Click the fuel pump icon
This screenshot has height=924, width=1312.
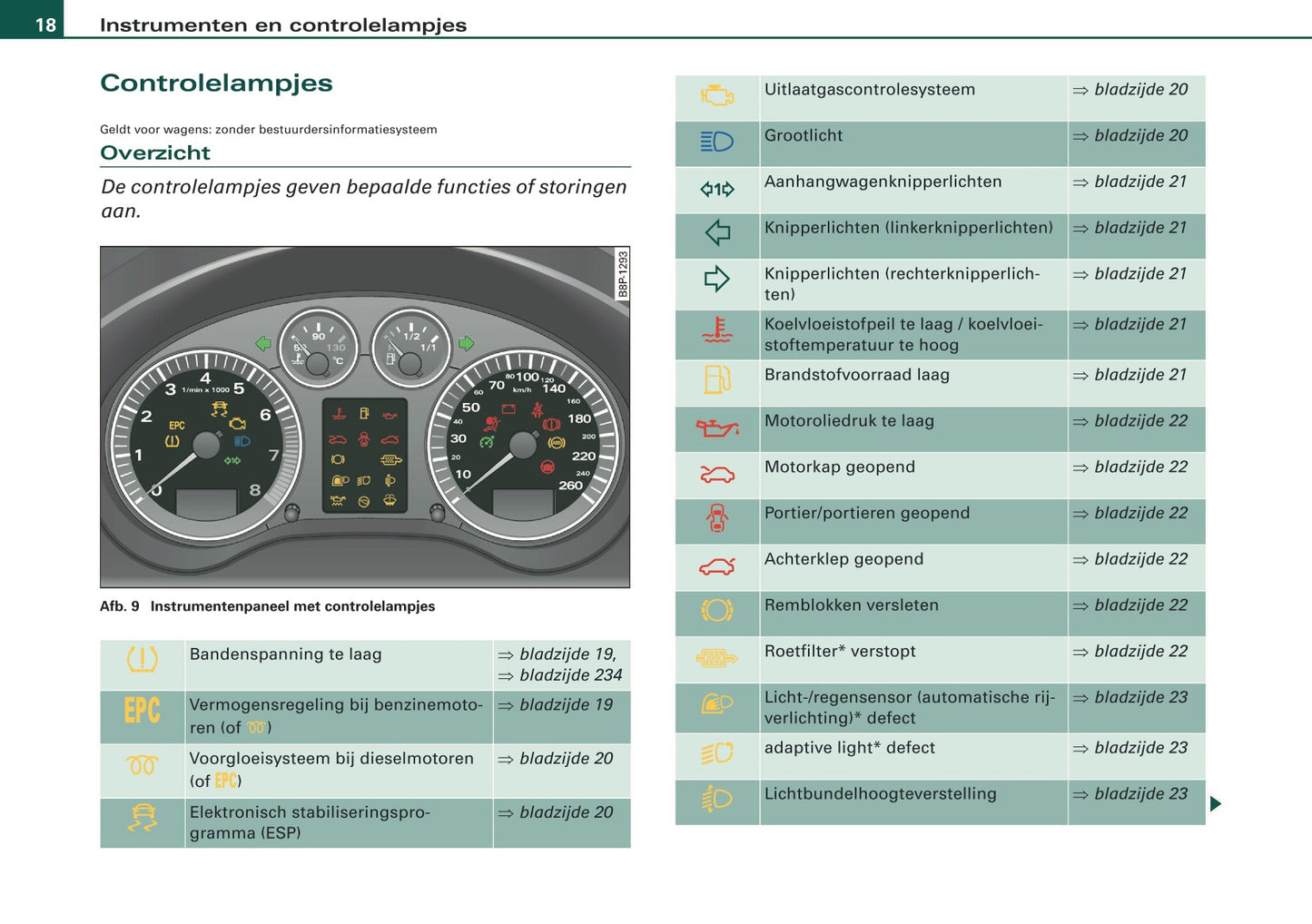click(716, 379)
